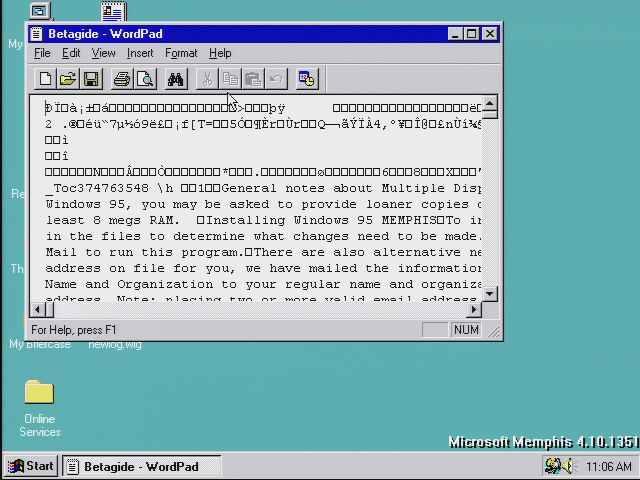Screen dimensions: 640x480
Task: Click the 11:06 AM taskbar clock
Action: [x=609, y=466]
